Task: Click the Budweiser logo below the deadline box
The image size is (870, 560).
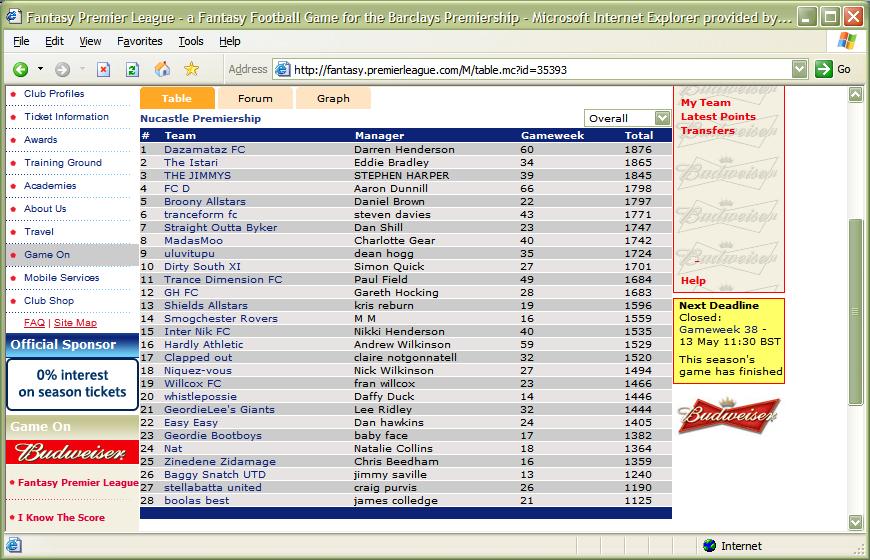Action: pyautogui.click(x=728, y=416)
